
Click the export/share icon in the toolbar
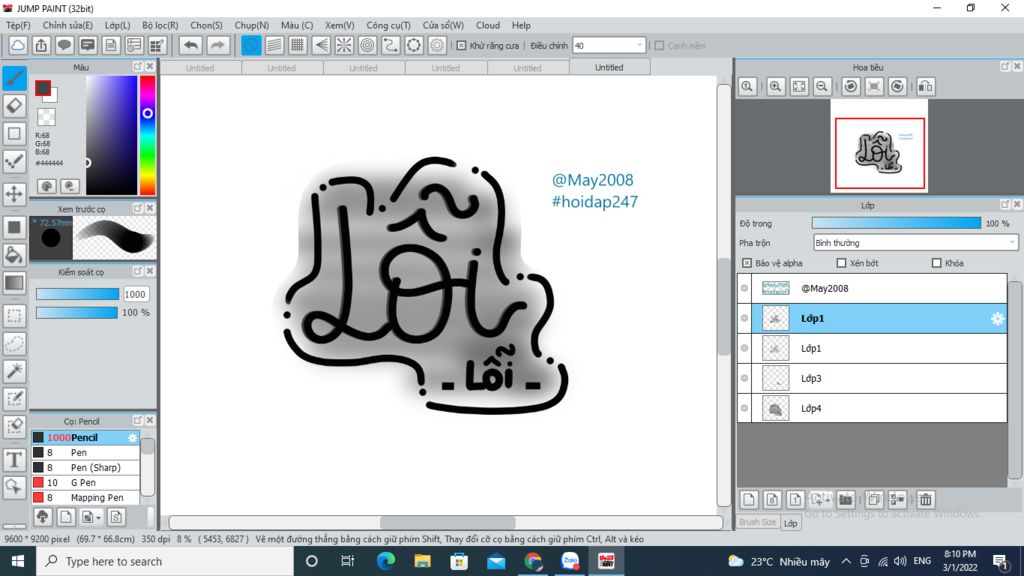[41, 45]
